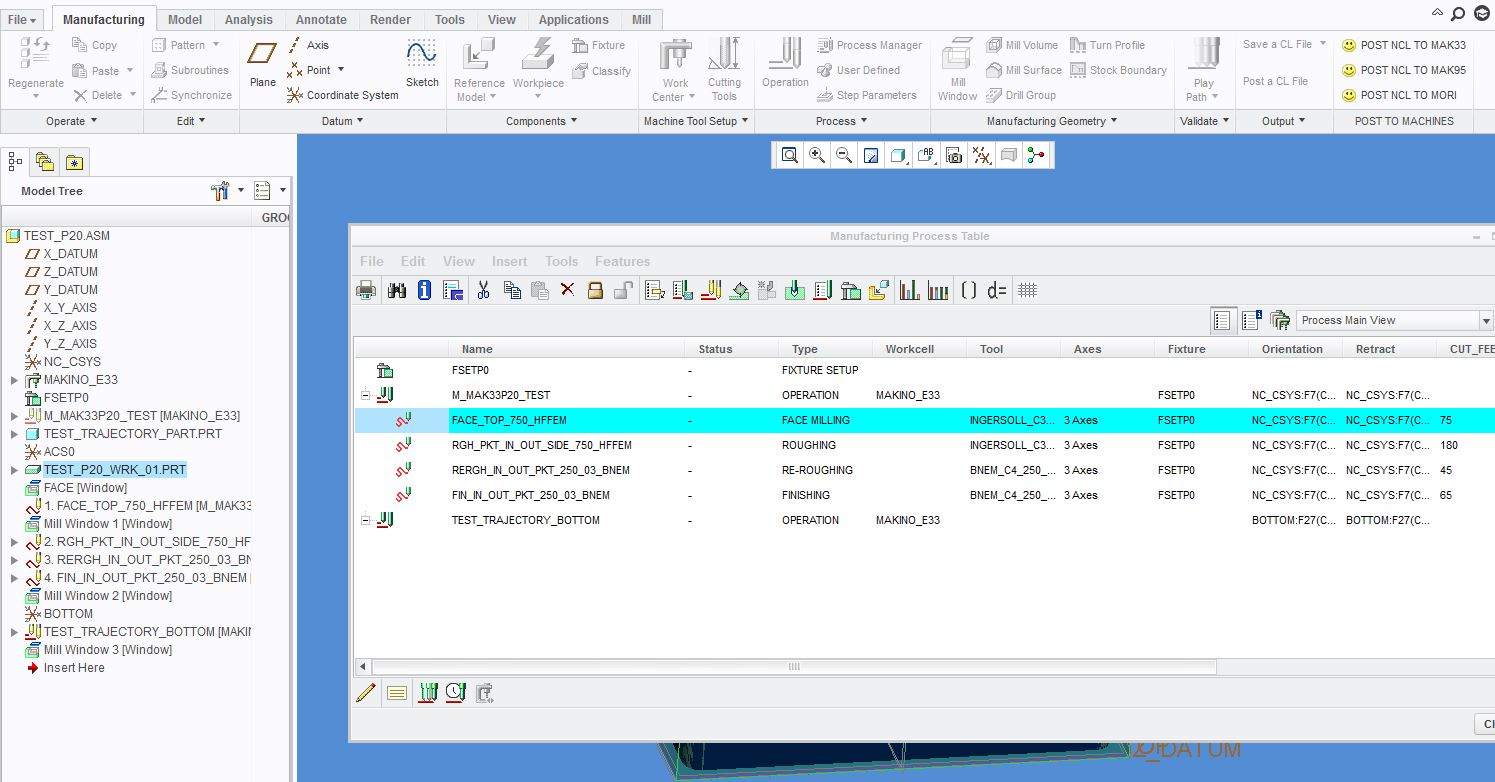Click the d= relations icon
This screenshot has width=1495, height=782.
(x=997, y=290)
